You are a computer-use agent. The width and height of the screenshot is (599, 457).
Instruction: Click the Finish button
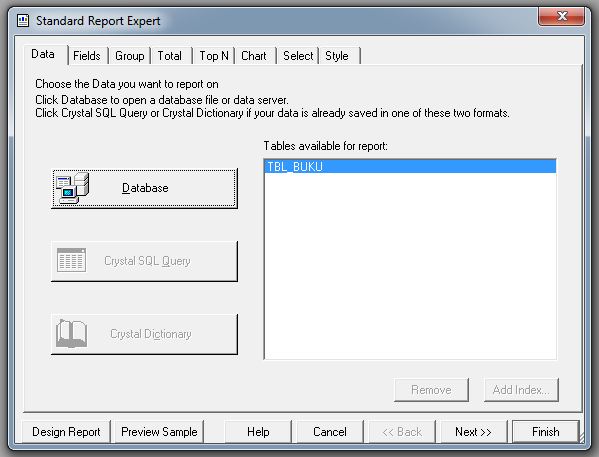coord(546,432)
